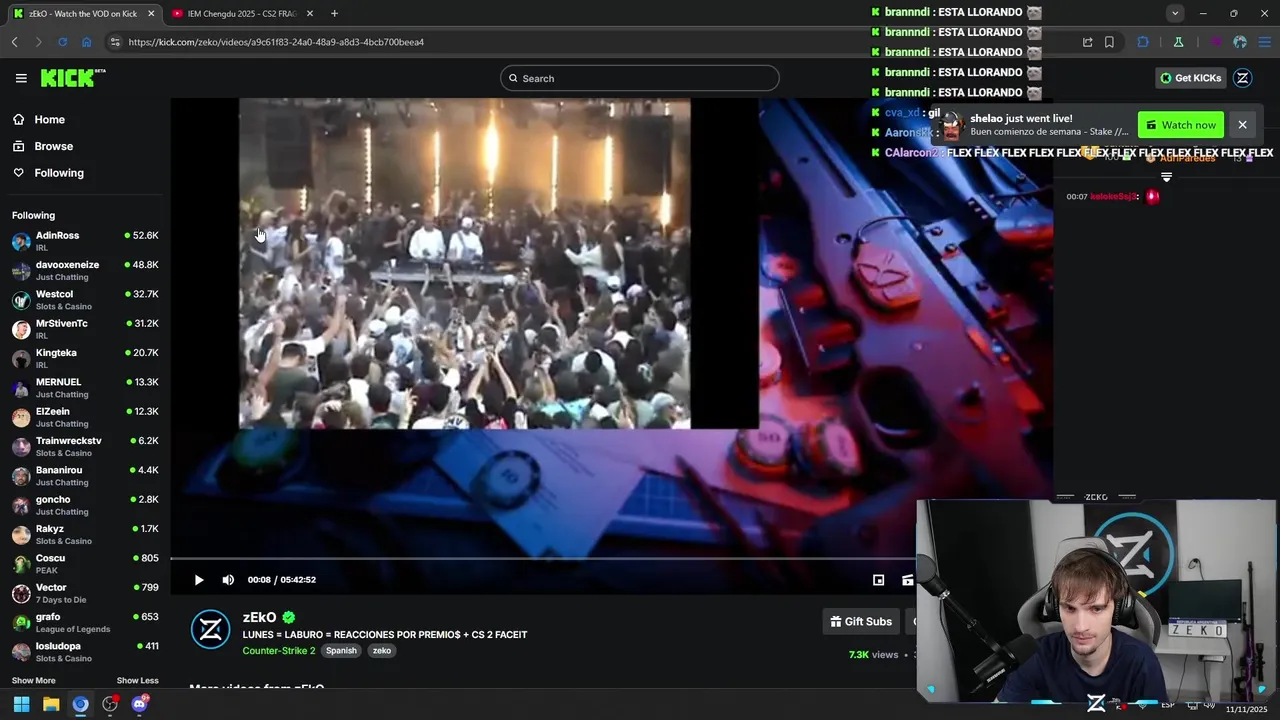Bookmark this page icon

point(1109,42)
